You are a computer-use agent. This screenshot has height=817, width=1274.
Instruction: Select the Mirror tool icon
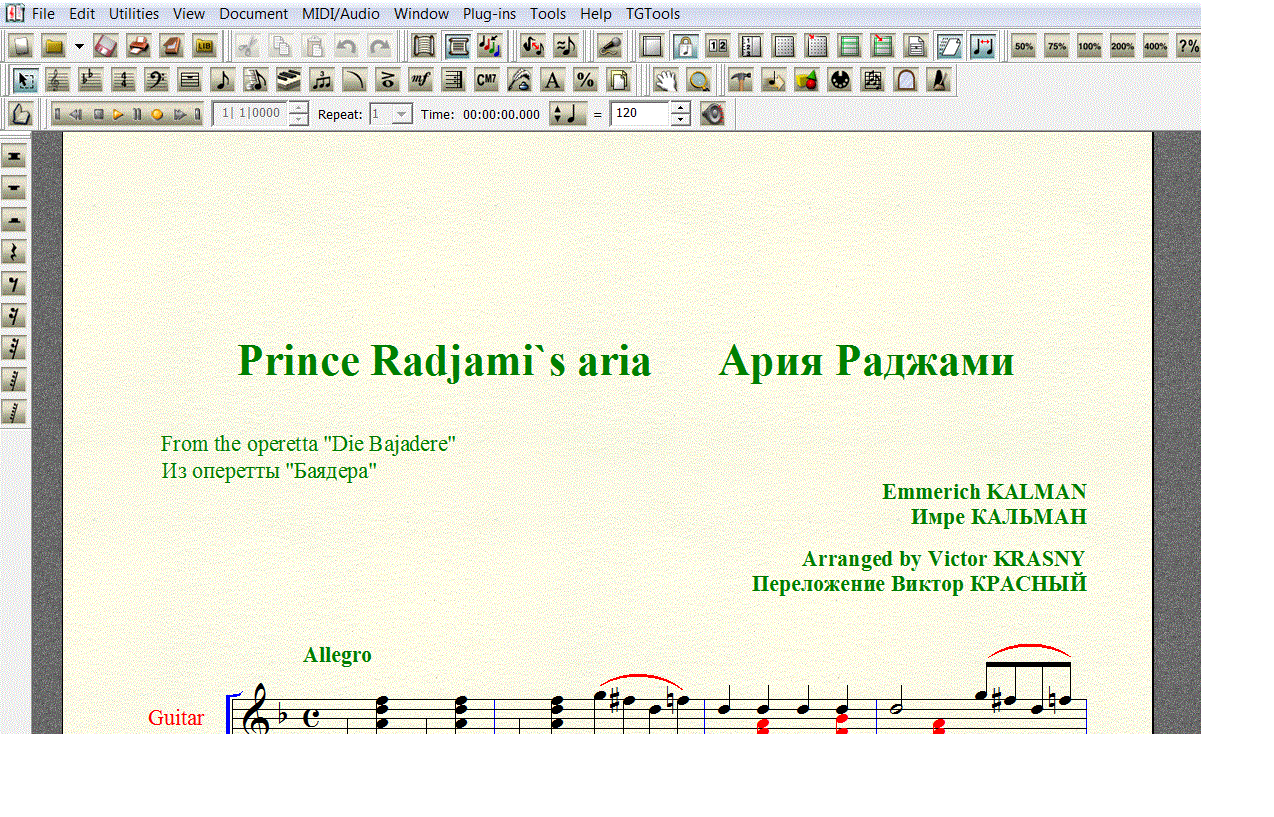pos(906,80)
